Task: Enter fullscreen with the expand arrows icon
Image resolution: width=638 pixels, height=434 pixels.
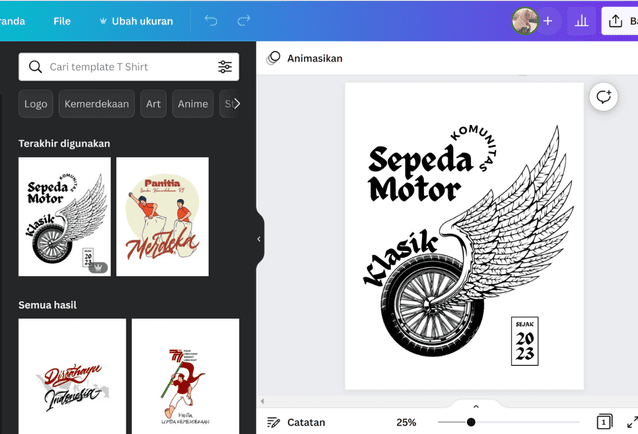Action: point(631,422)
